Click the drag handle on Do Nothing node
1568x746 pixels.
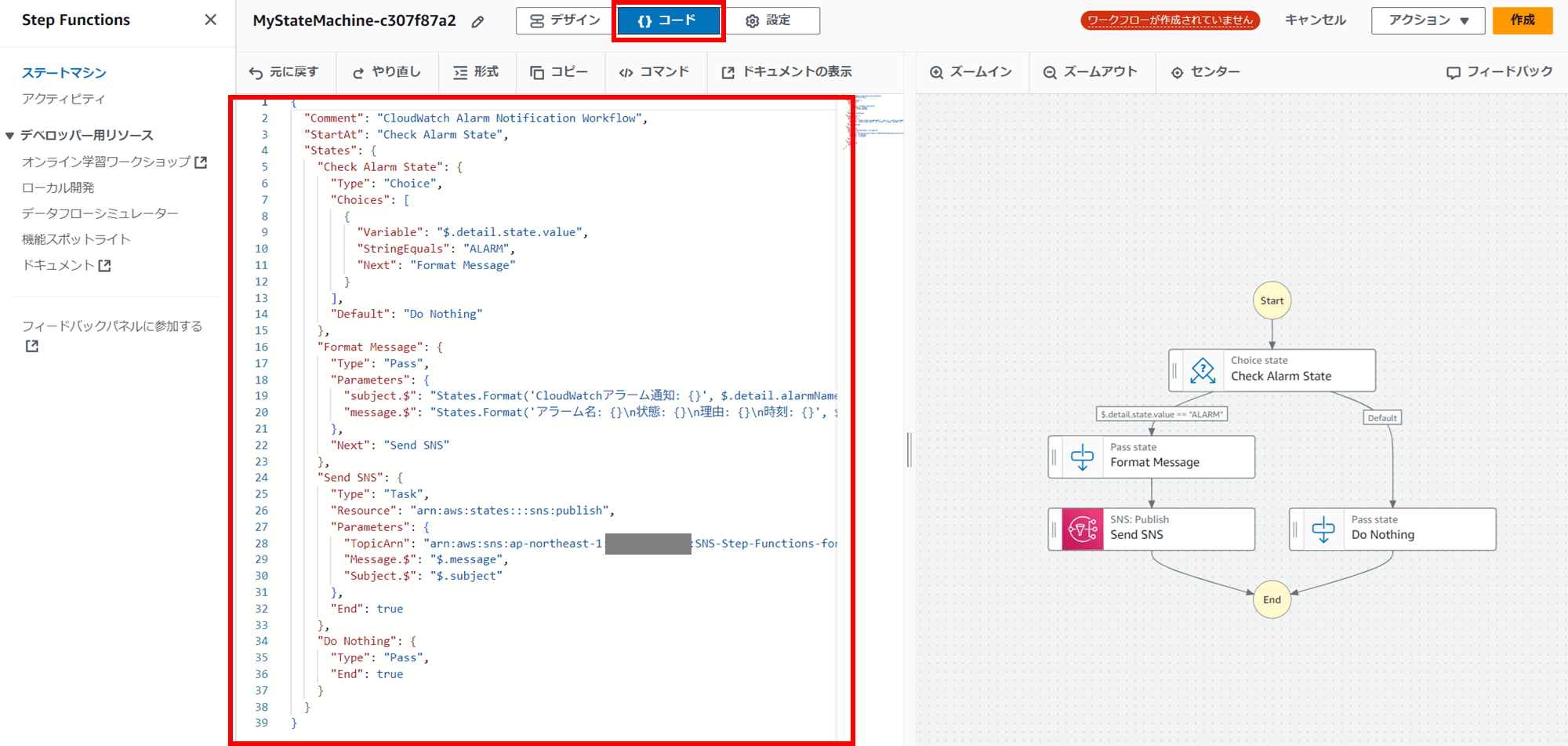1295,529
